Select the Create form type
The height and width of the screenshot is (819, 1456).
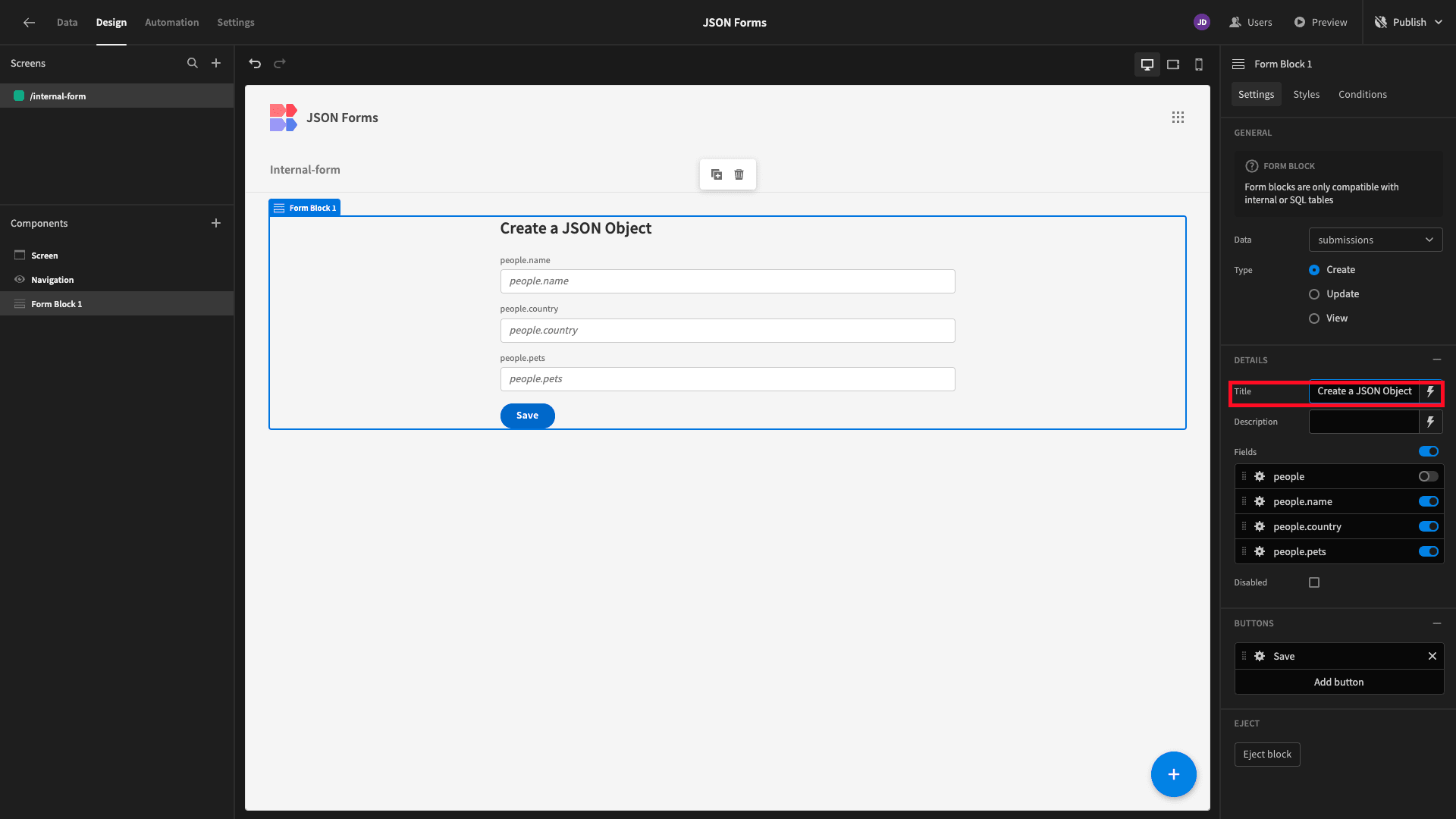(x=1314, y=270)
